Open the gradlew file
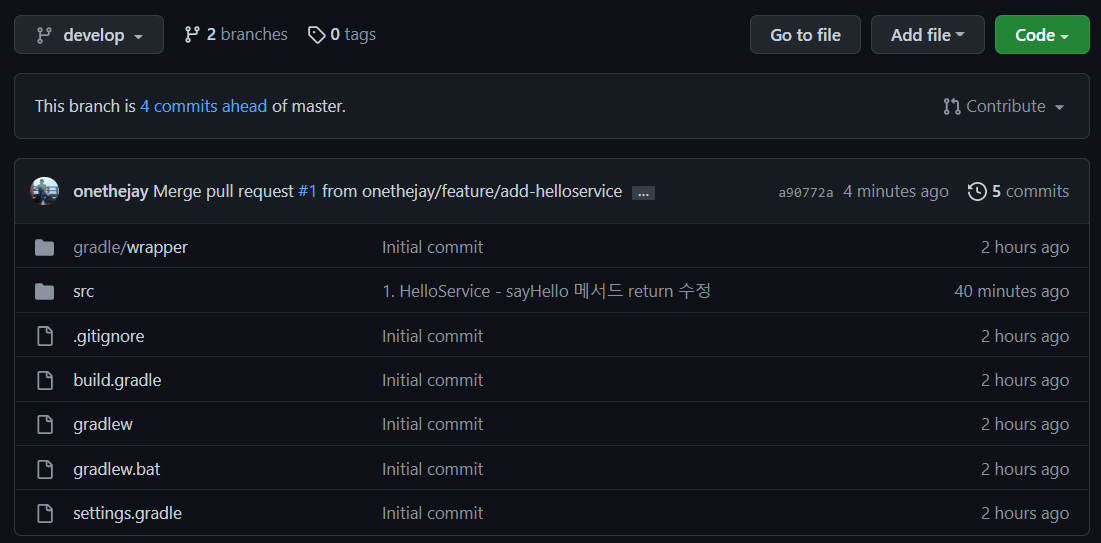This screenshot has height=543, width=1101. (103, 424)
